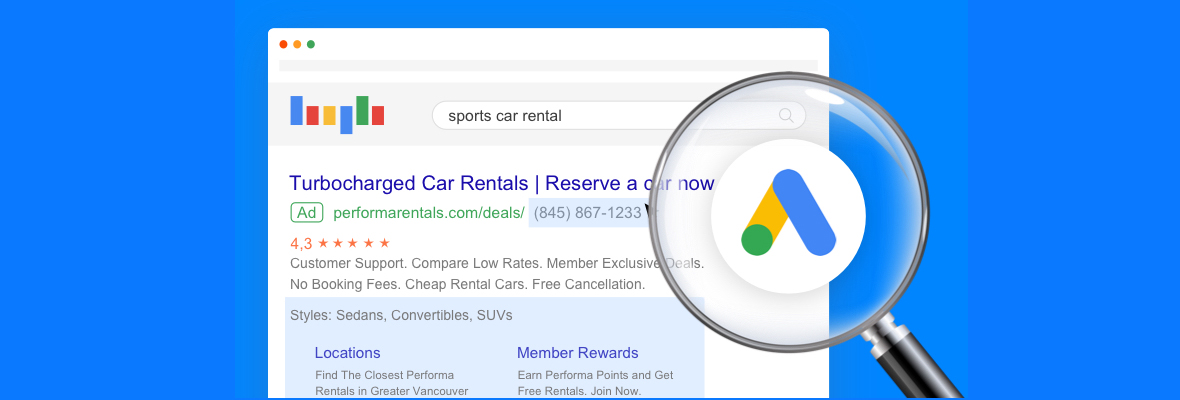Close the browser window with the red dot
Image resolution: width=1180 pixels, height=400 pixels.
point(283,44)
